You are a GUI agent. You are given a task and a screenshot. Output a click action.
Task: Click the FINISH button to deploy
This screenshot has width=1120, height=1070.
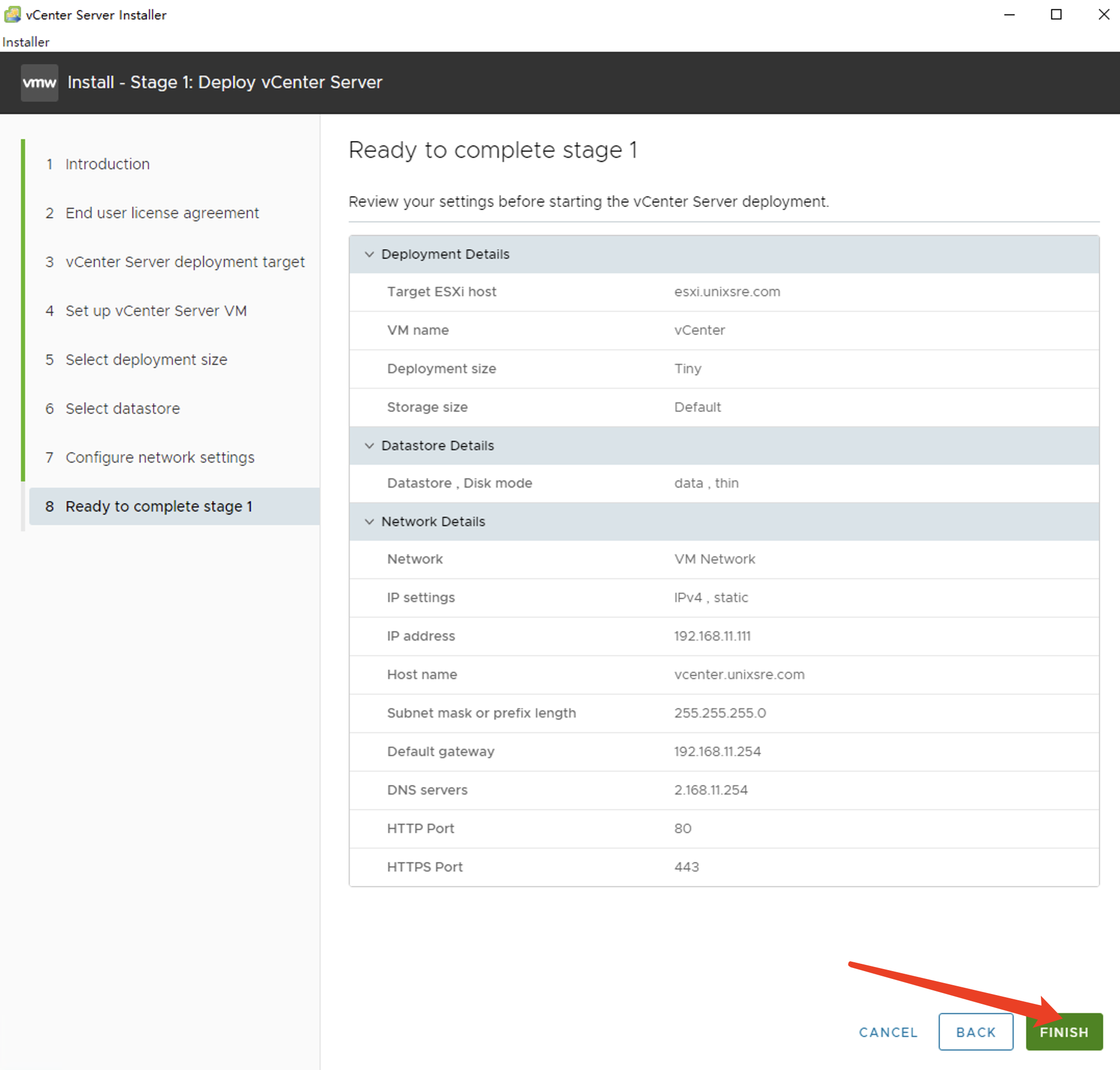pos(1062,1032)
